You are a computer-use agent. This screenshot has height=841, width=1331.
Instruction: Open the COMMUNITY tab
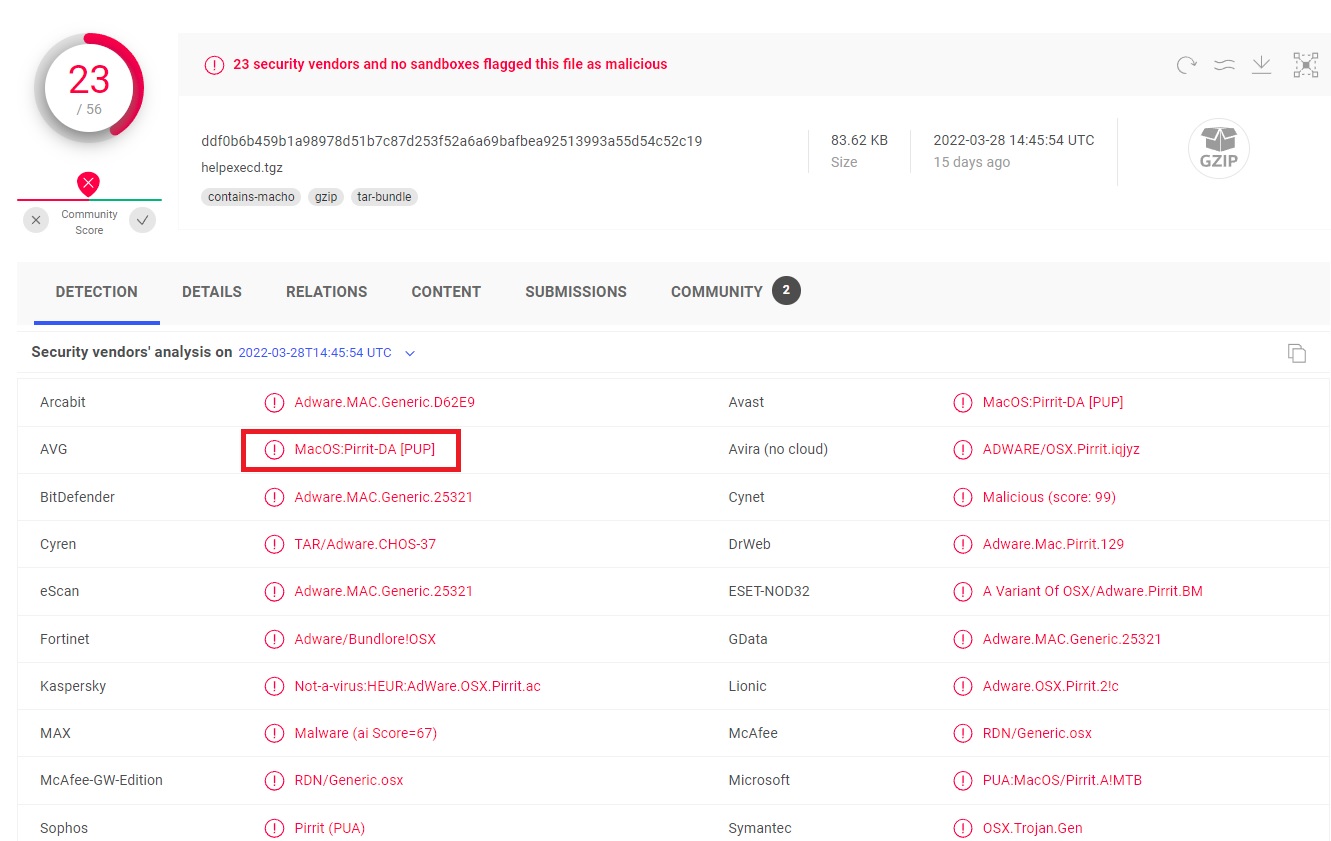717,292
